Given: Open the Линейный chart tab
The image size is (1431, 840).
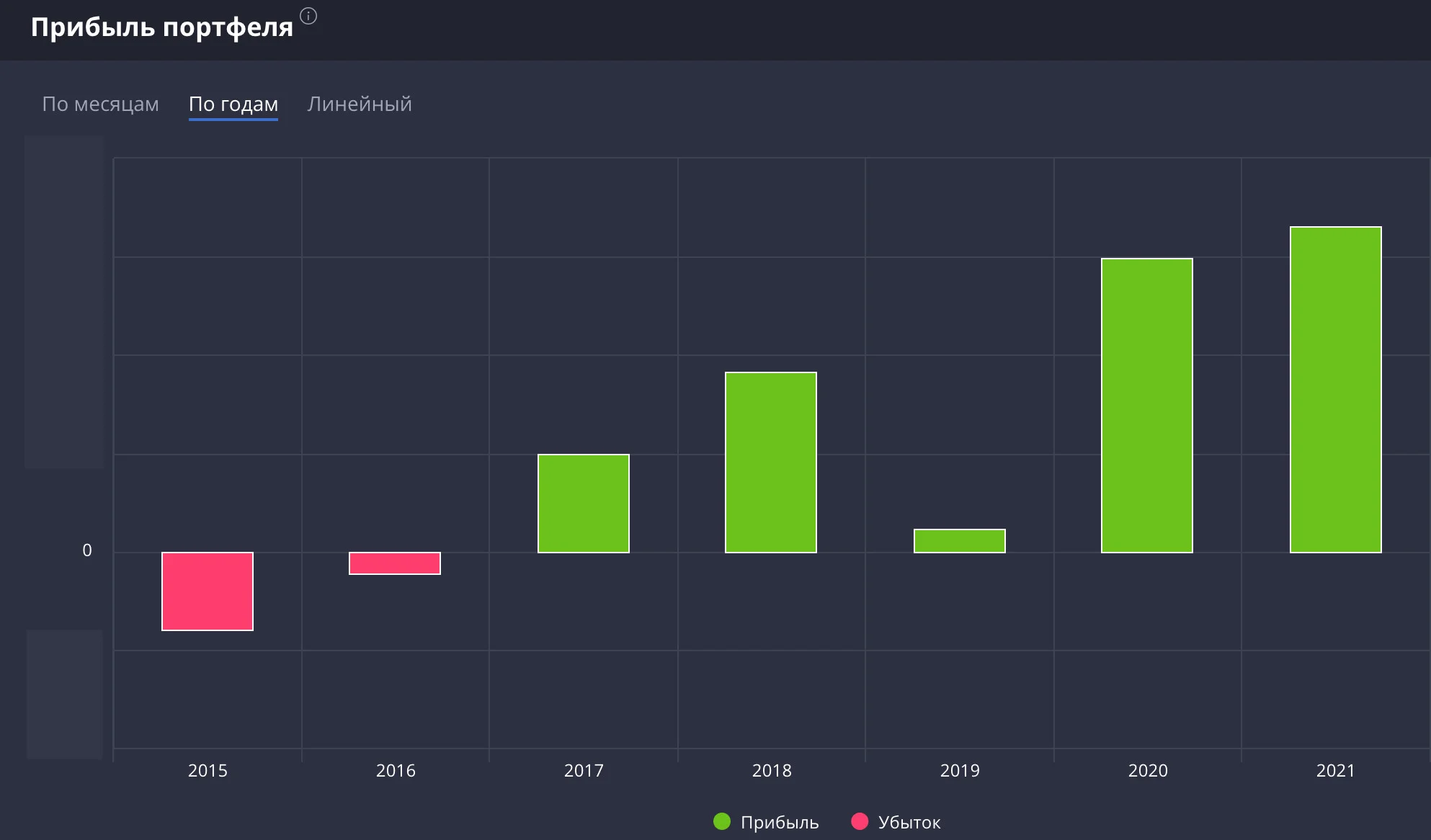Looking at the screenshot, I should pyautogui.click(x=360, y=104).
